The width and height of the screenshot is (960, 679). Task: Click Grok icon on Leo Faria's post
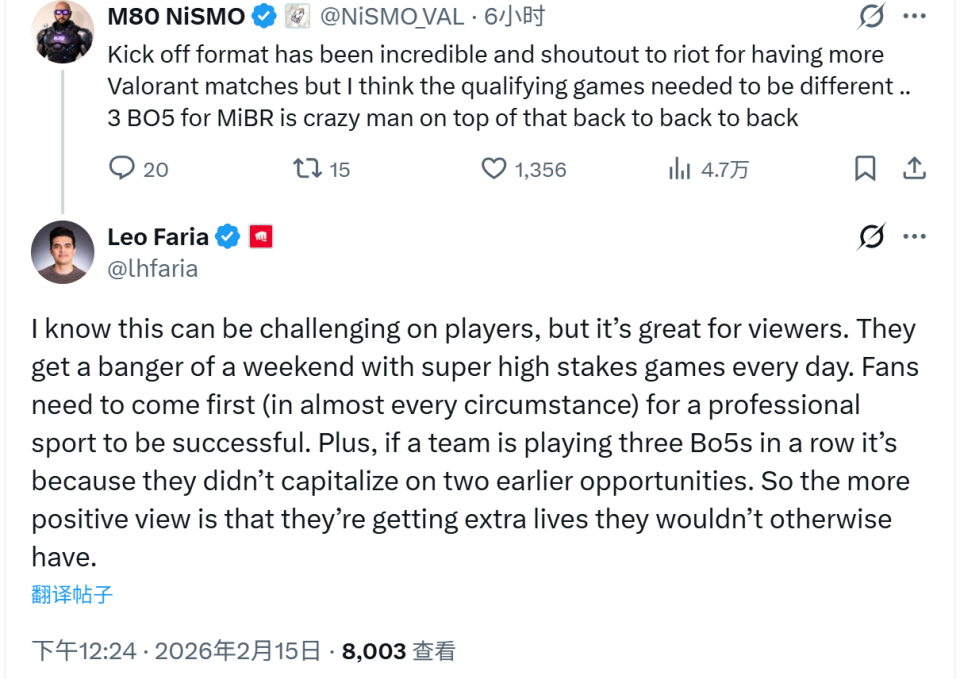point(871,237)
